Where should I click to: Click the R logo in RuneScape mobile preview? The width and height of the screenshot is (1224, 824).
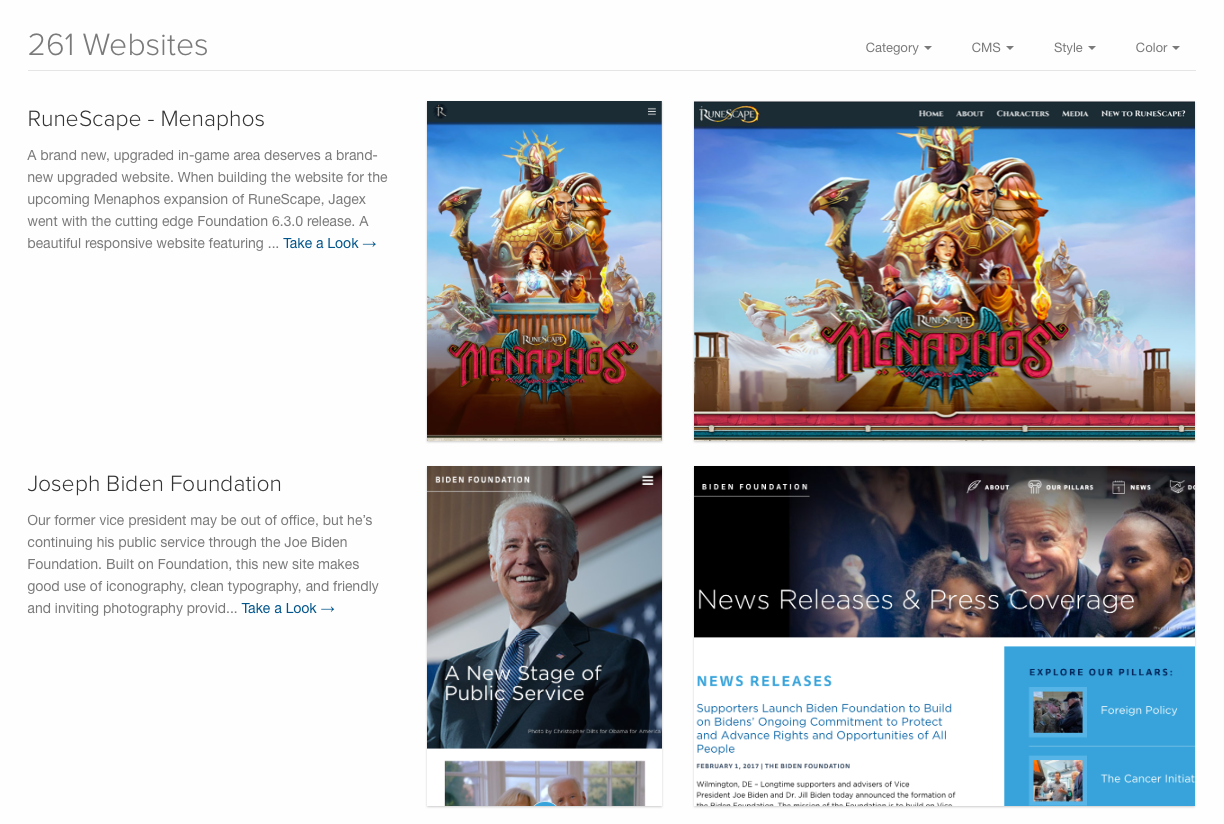[441, 112]
